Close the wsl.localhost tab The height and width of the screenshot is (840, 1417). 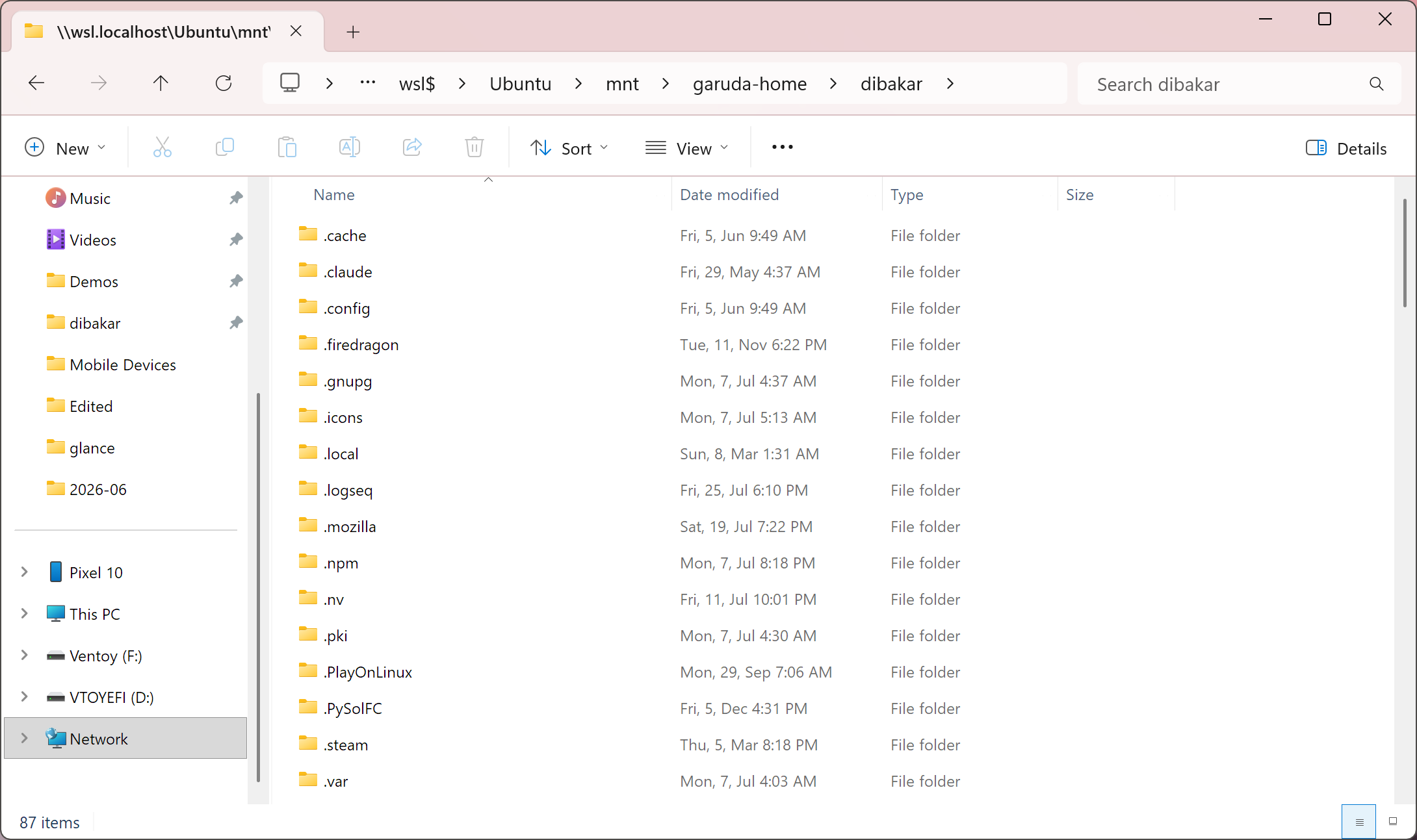(296, 31)
